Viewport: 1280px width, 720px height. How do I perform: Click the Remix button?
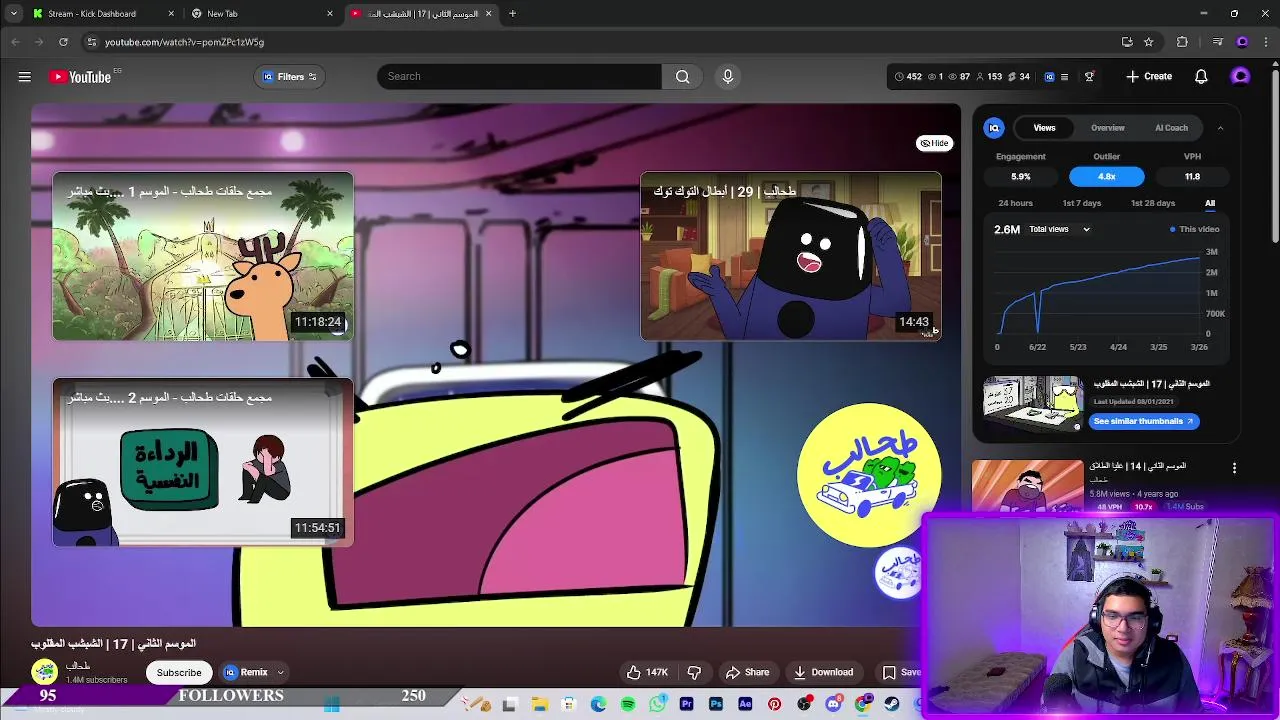246,673
